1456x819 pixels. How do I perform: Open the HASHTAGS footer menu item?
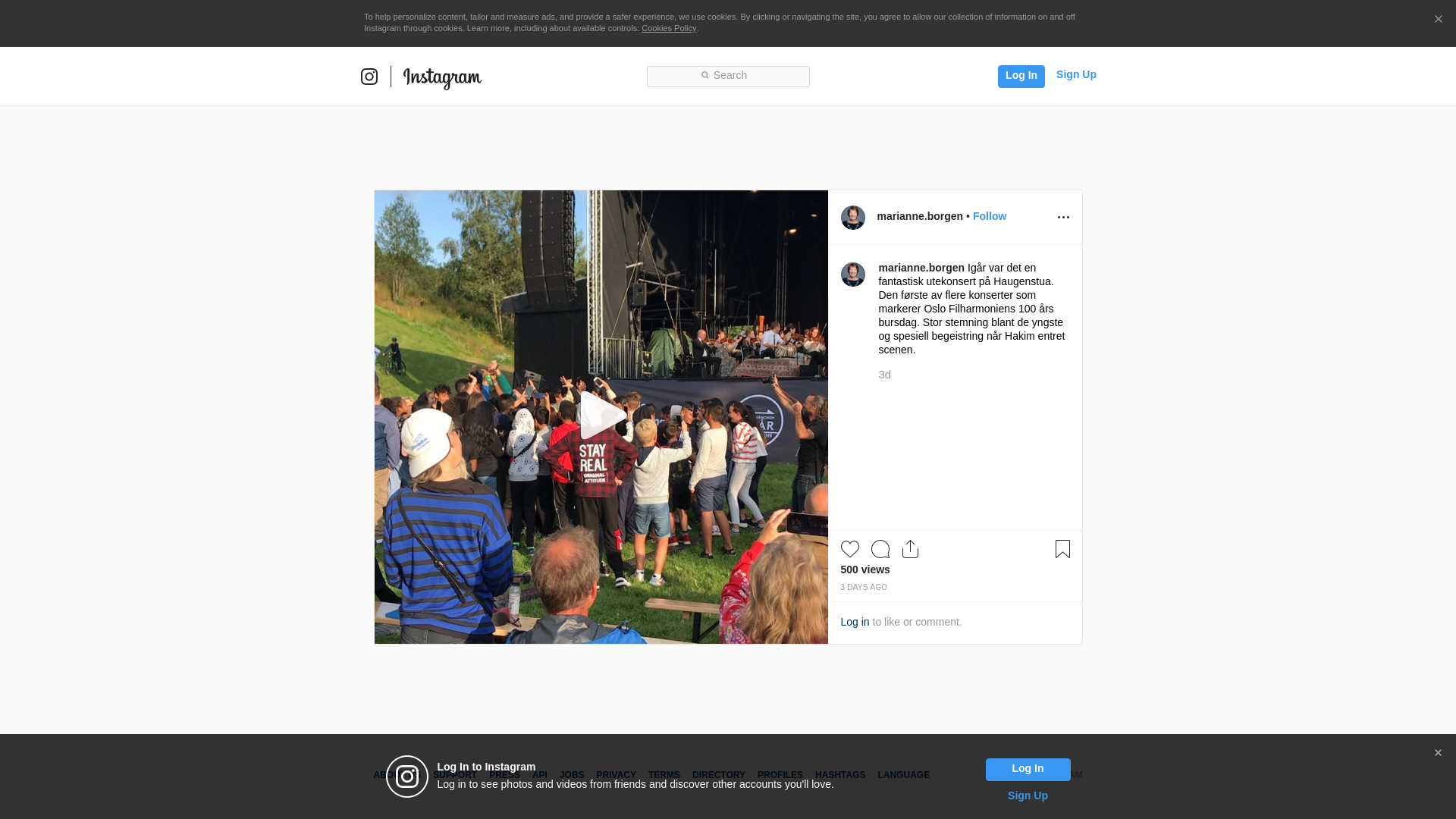[x=840, y=775]
